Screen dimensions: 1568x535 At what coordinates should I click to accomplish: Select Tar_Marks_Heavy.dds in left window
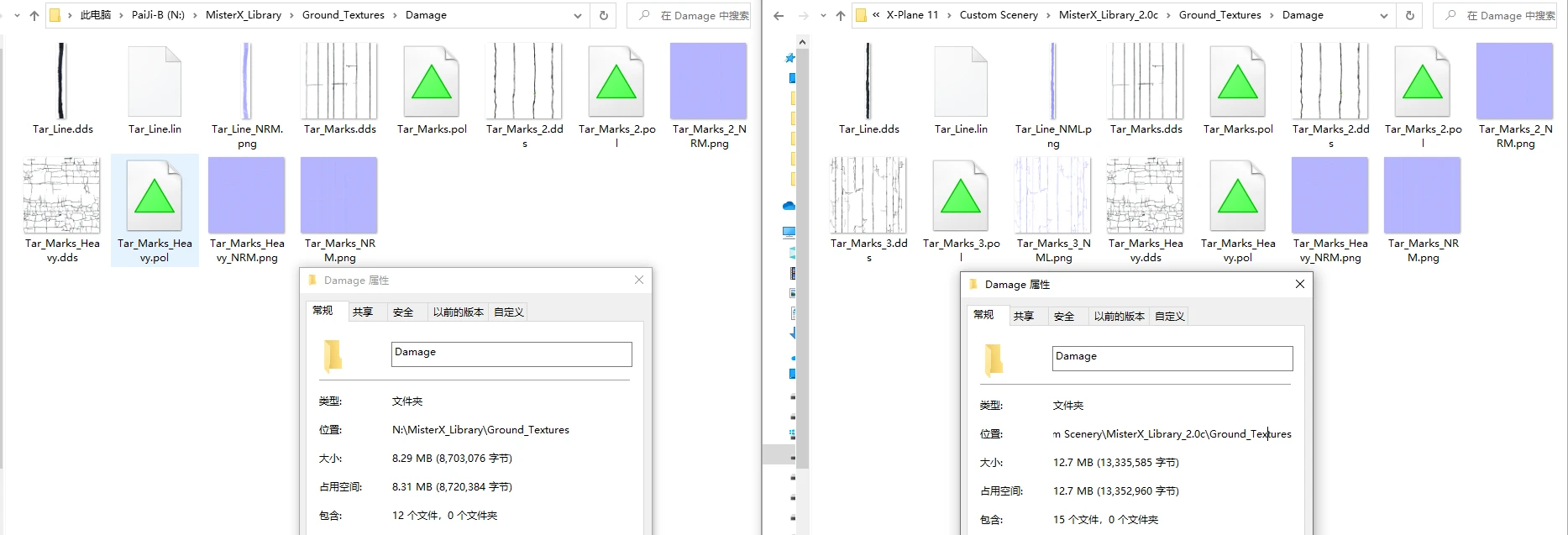(x=62, y=210)
